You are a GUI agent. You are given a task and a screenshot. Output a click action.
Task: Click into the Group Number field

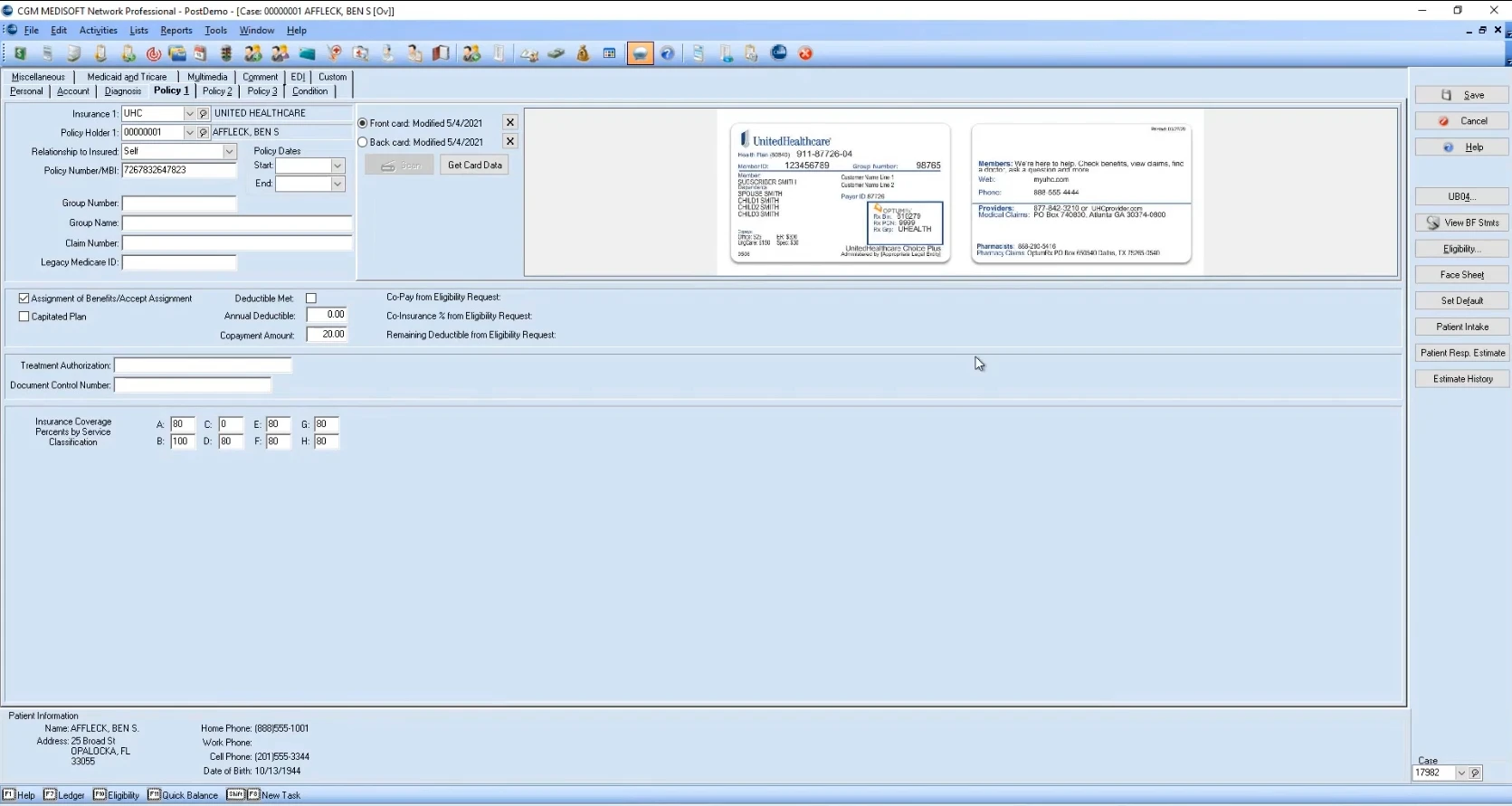tap(179, 204)
